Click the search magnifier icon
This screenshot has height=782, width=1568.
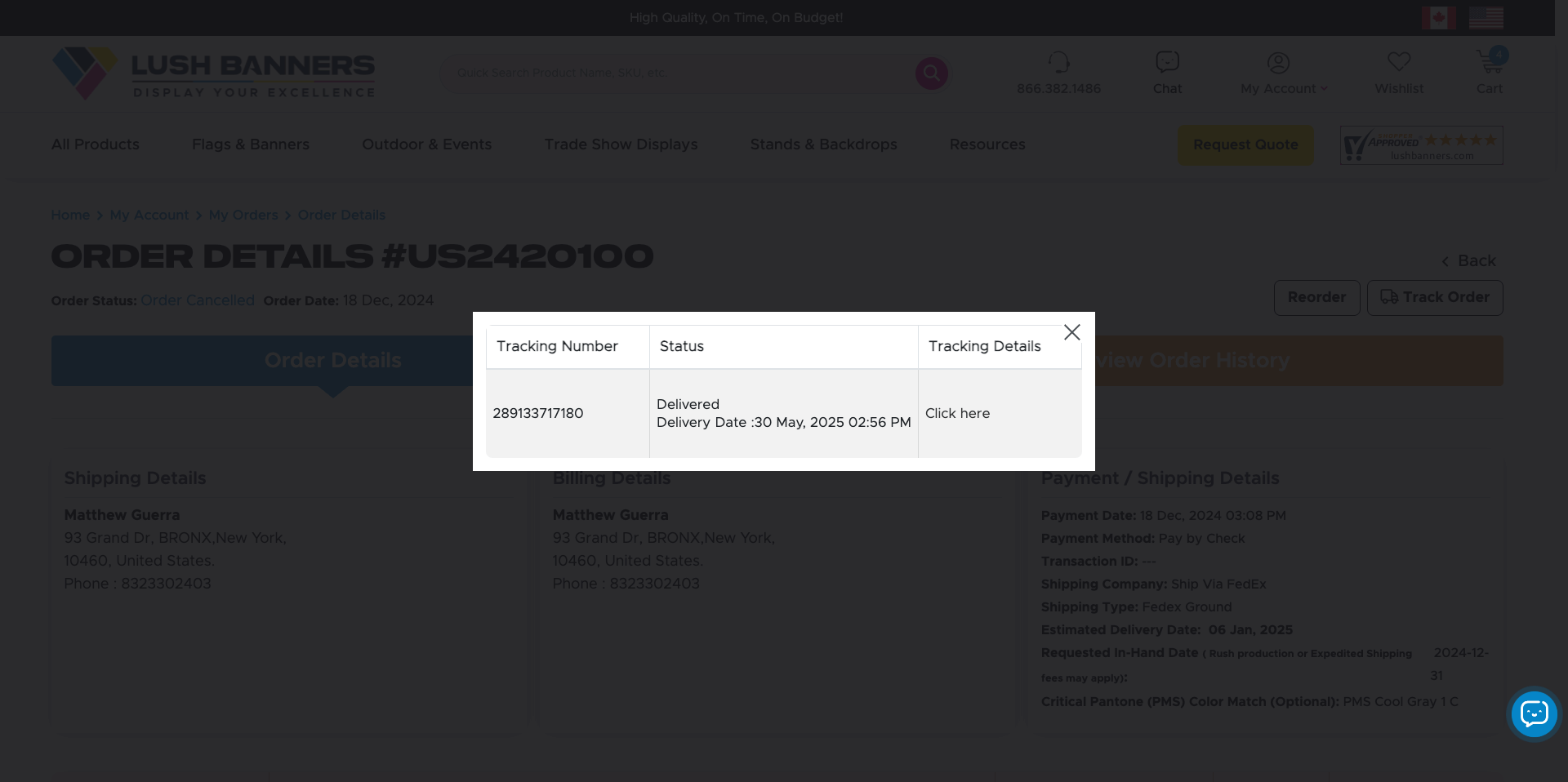pos(931,73)
